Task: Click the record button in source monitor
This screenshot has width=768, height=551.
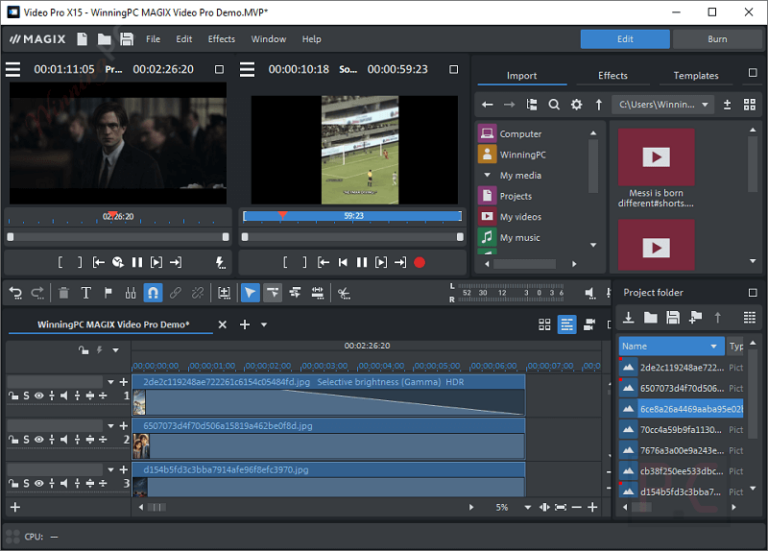Action: click(419, 263)
